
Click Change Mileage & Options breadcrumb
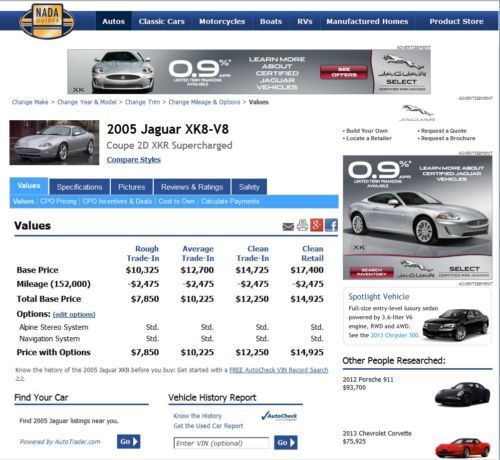(204, 102)
